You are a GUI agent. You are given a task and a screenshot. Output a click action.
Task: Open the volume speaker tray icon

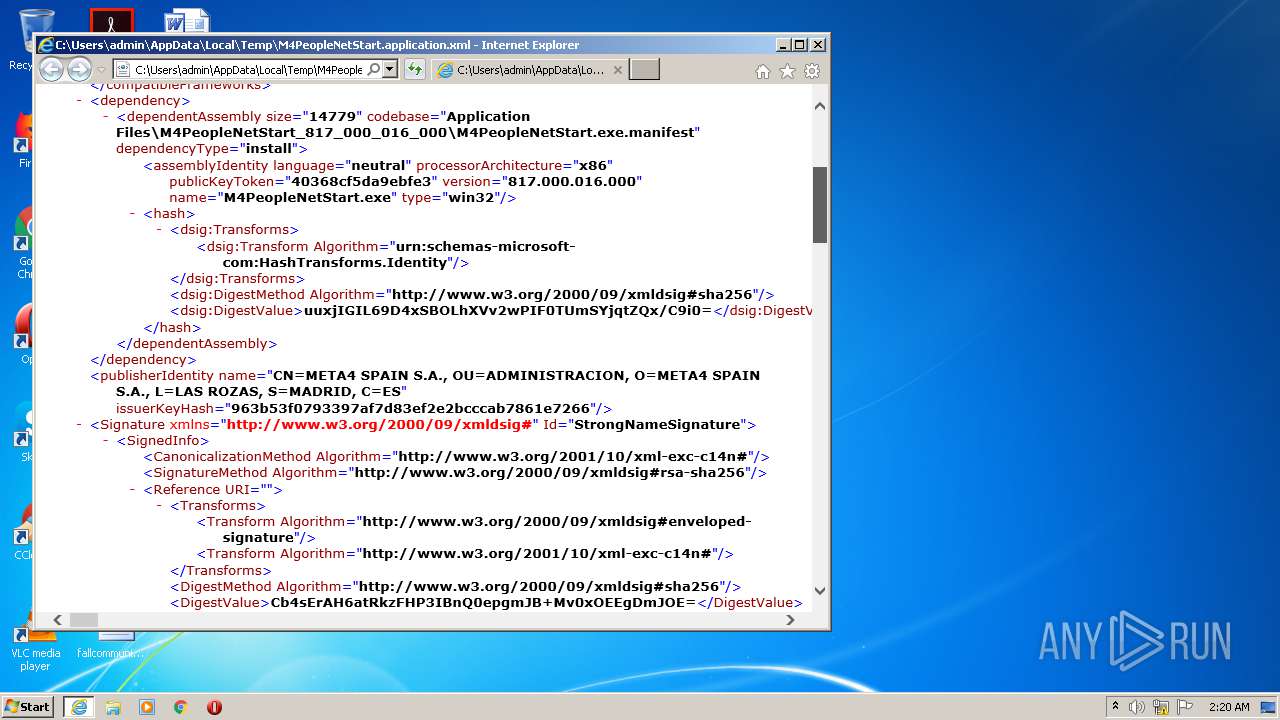click(1137, 706)
